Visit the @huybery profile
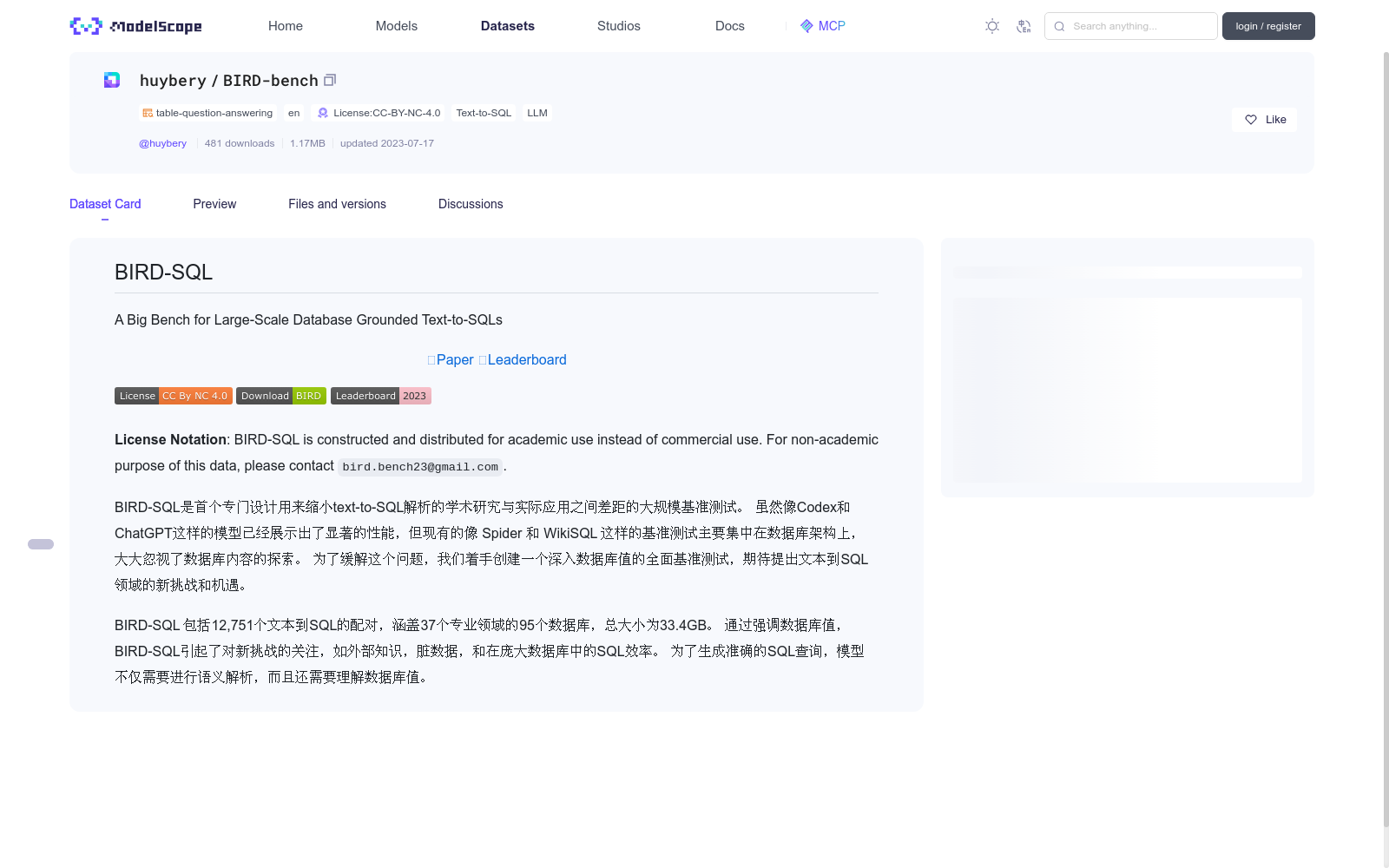Viewport: 1389px width, 868px height. tap(162, 143)
